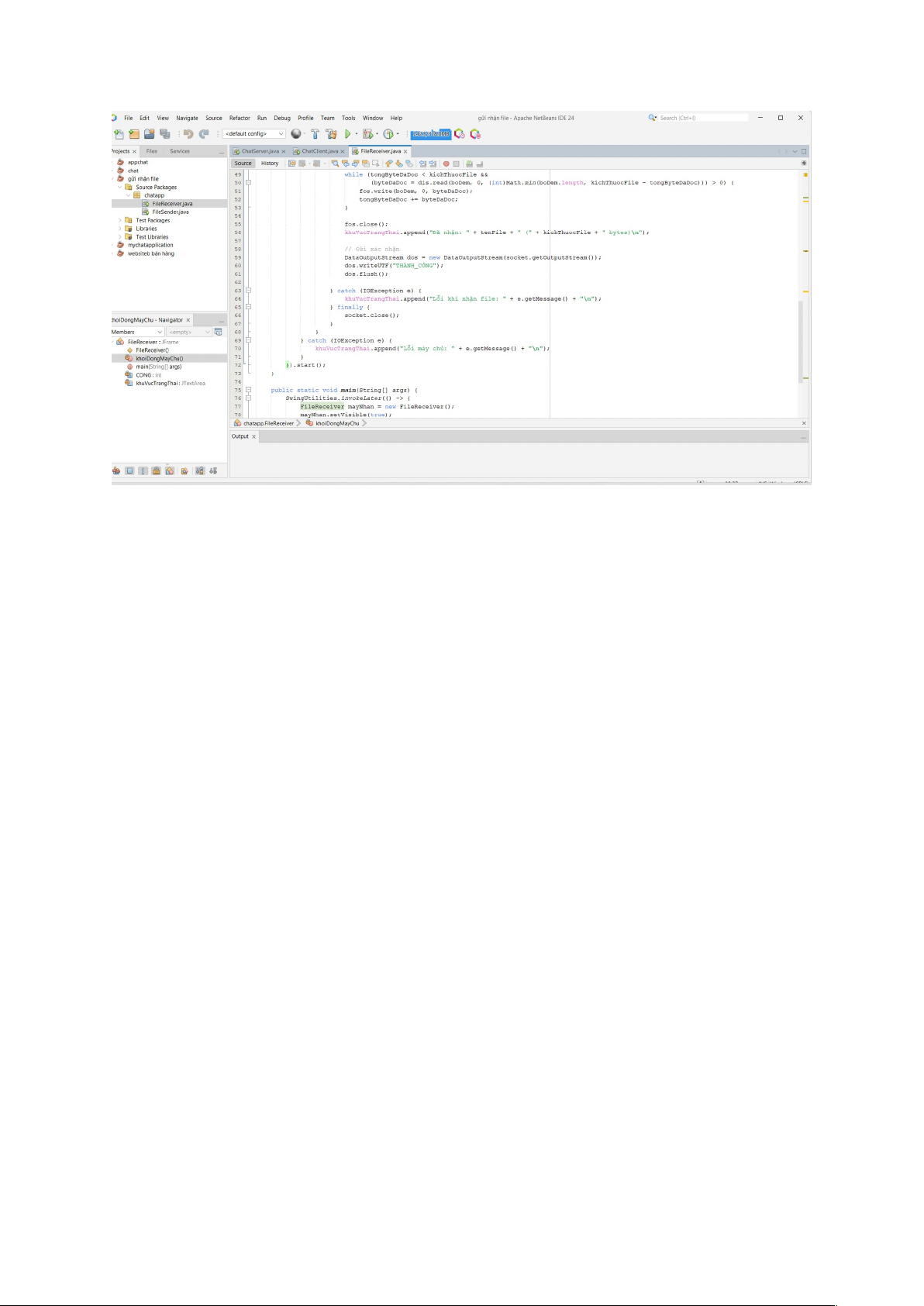The width and height of the screenshot is (924, 1306).
Task: Click the Build Project hammer icon
Action: pos(315,134)
